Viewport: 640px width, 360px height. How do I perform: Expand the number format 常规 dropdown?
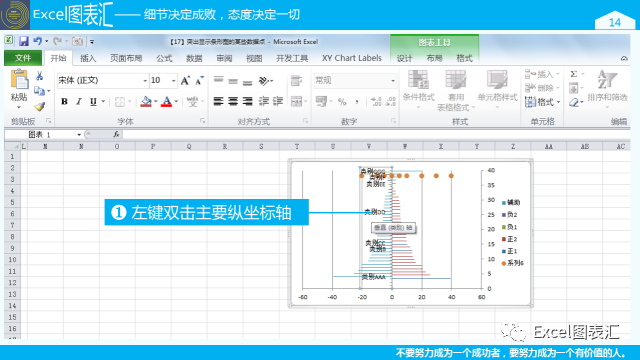tap(393, 80)
